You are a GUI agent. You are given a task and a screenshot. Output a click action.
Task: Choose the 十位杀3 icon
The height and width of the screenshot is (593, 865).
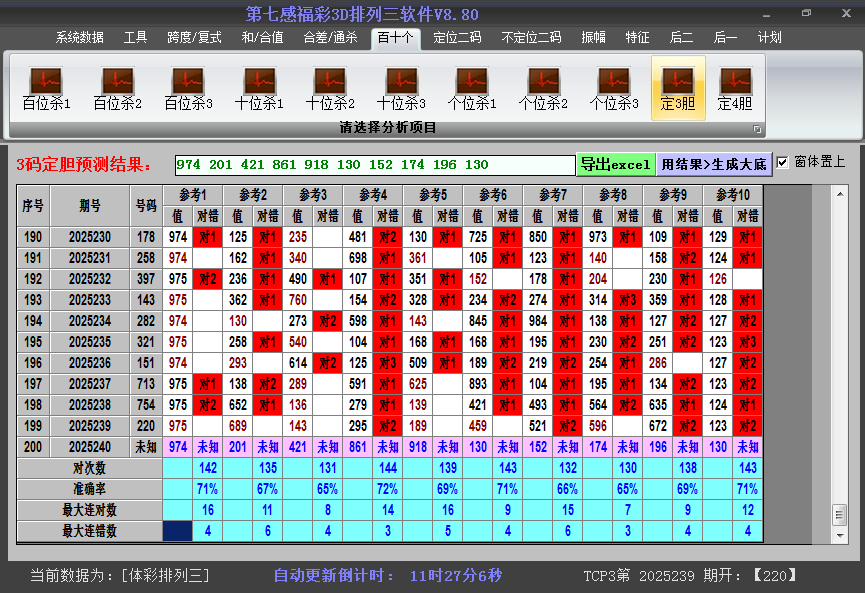pyautogui.click(x=401, y=88)
